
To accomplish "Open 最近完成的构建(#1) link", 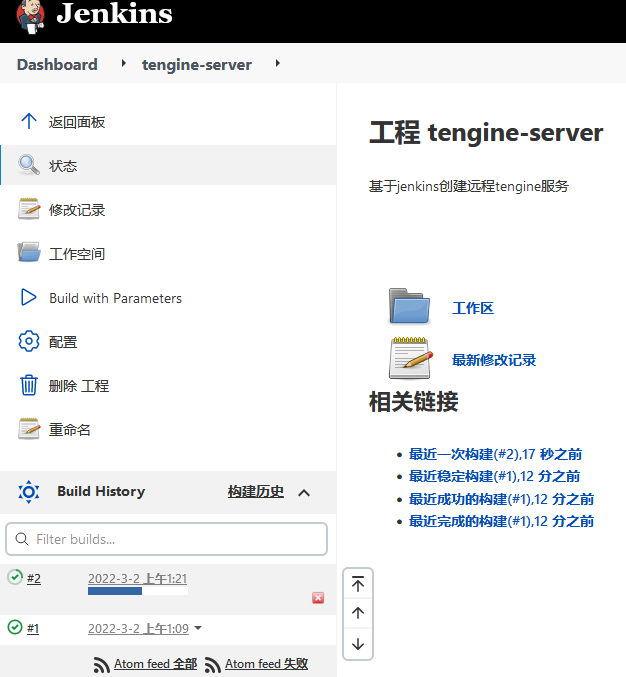I will (501, 521).
